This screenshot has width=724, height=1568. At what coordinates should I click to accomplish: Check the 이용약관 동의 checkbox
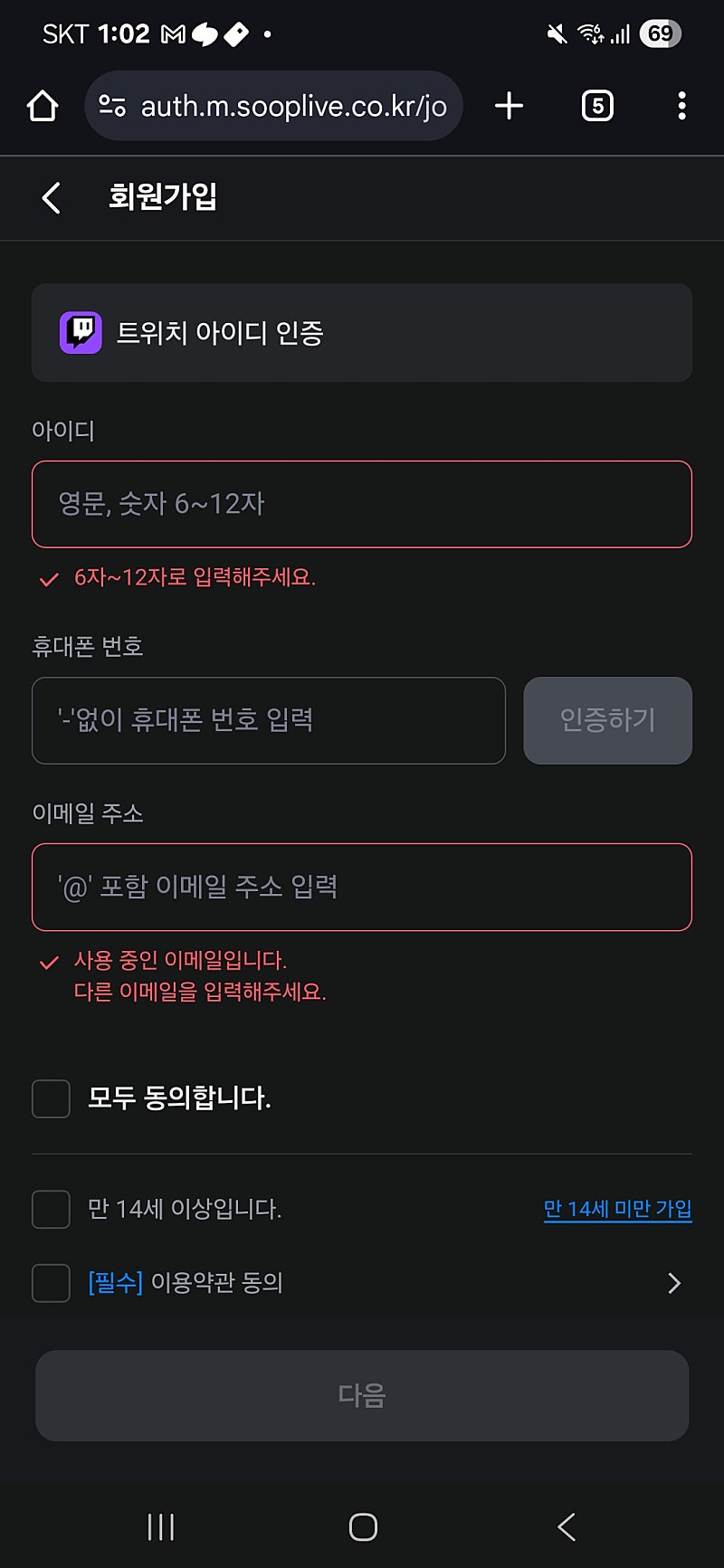51,1283
